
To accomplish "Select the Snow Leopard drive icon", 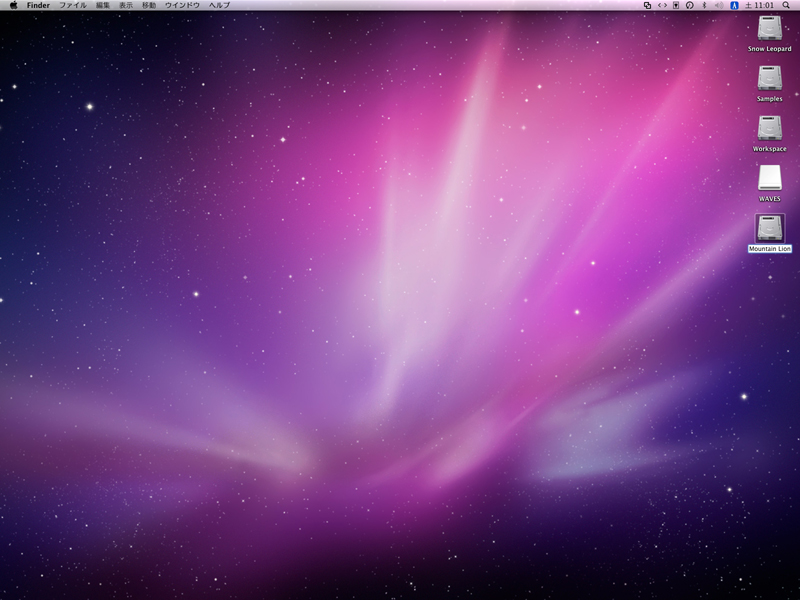I will 769,28.
